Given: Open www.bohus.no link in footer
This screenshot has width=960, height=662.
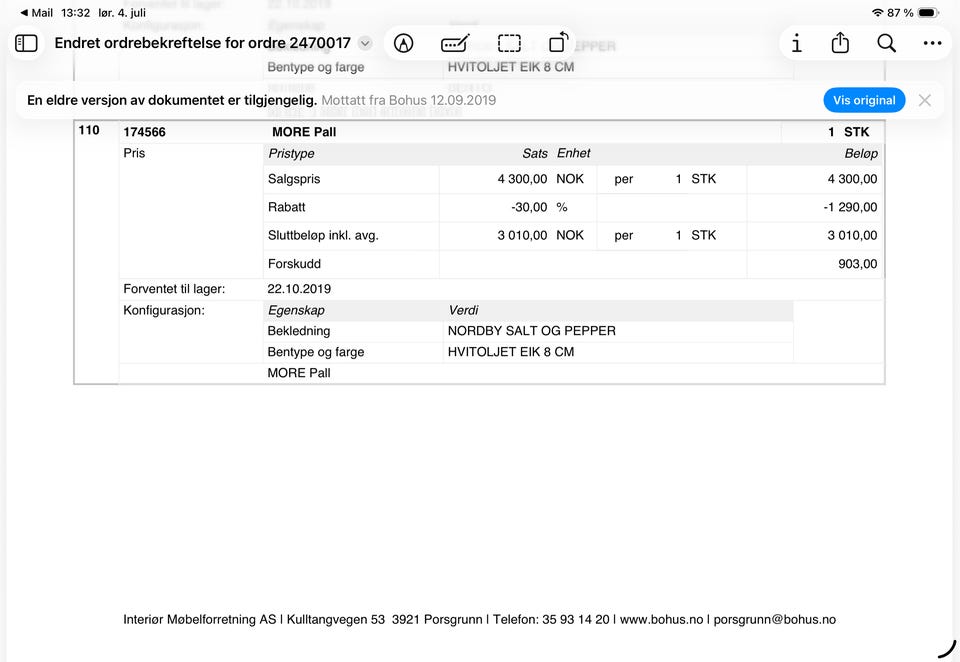Looking at the screenshot, I should (661, 620).
